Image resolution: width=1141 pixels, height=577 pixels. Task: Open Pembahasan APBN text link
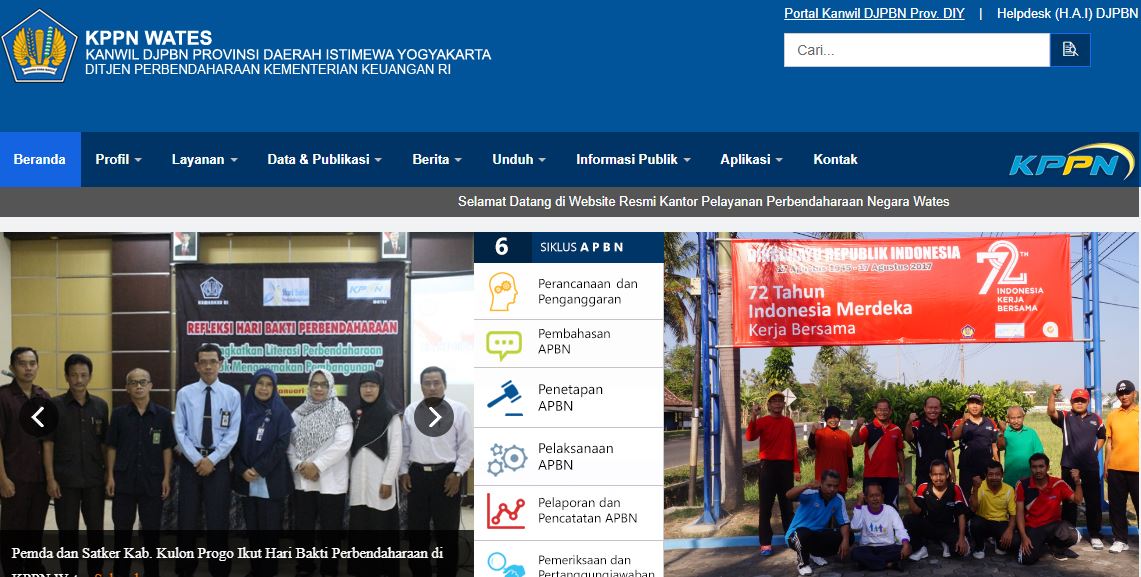click(x=574, y=341)
